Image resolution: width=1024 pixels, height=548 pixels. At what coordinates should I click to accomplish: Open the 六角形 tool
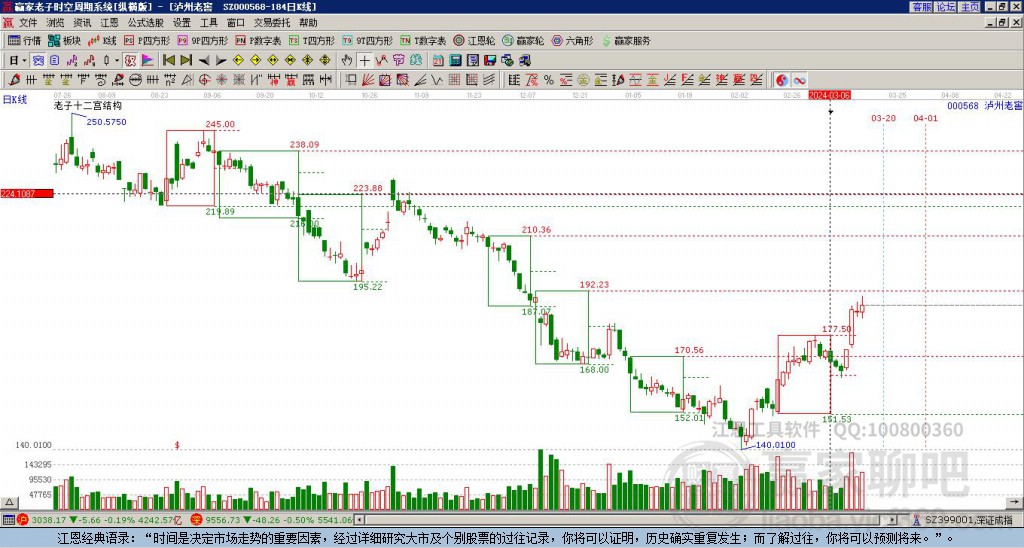pos(572,40)
